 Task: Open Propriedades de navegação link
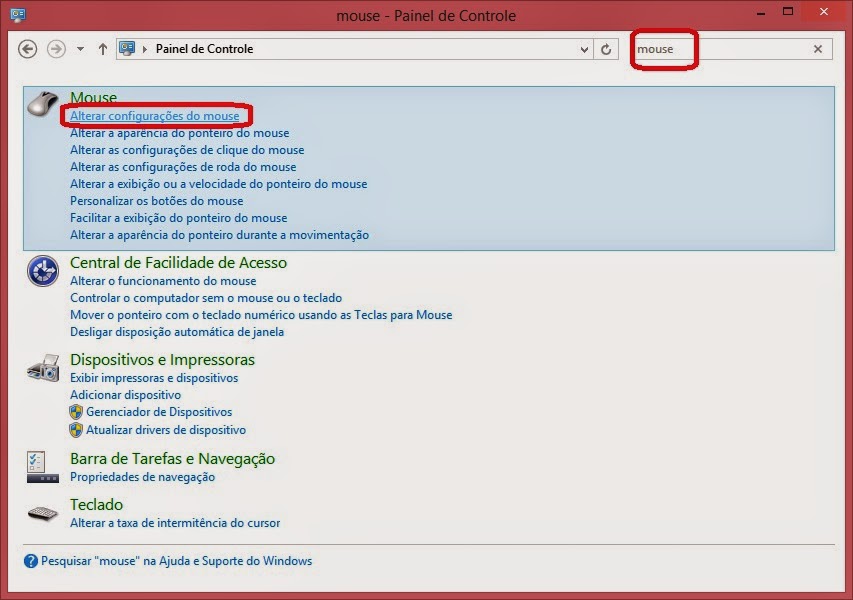pos(143,477)
